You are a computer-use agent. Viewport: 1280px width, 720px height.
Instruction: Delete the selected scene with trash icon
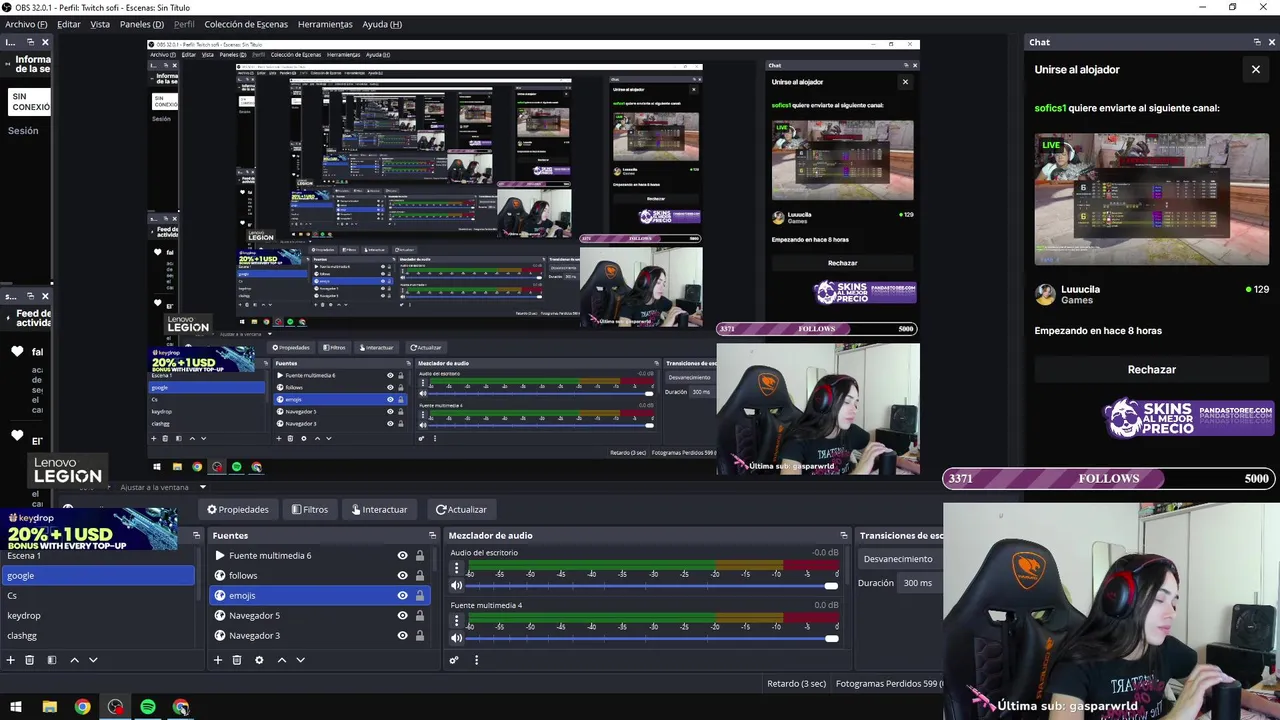(30, 660)
